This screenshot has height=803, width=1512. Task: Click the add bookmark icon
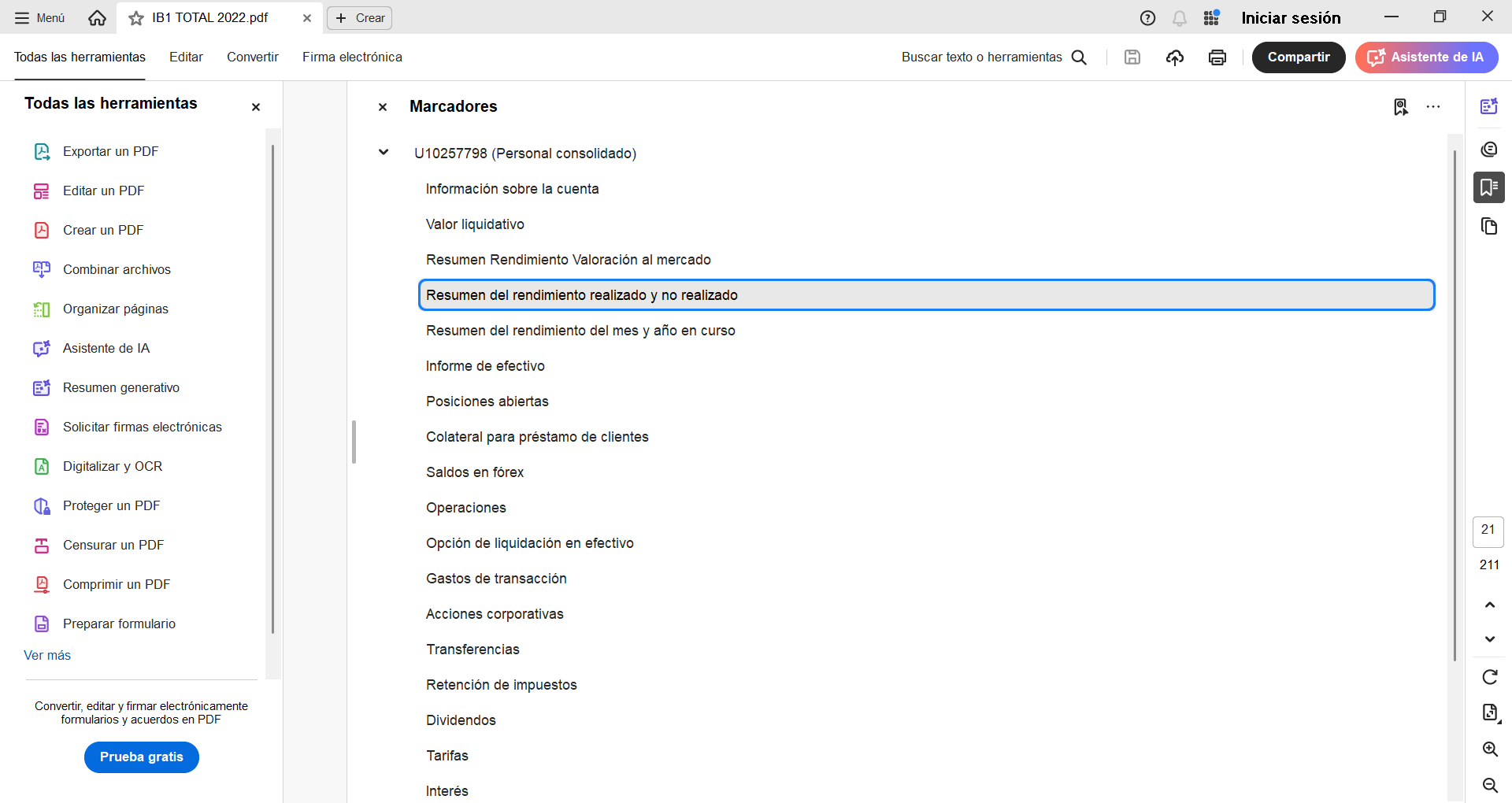click(1400, 107)
